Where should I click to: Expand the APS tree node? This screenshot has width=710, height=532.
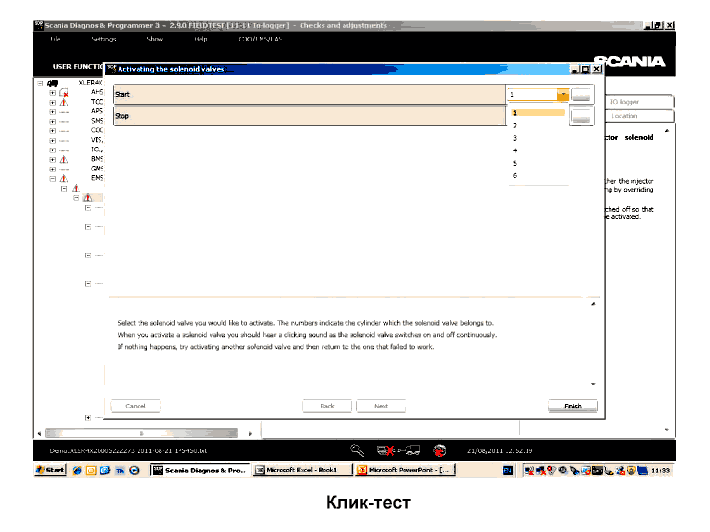(x=52, y=111)
